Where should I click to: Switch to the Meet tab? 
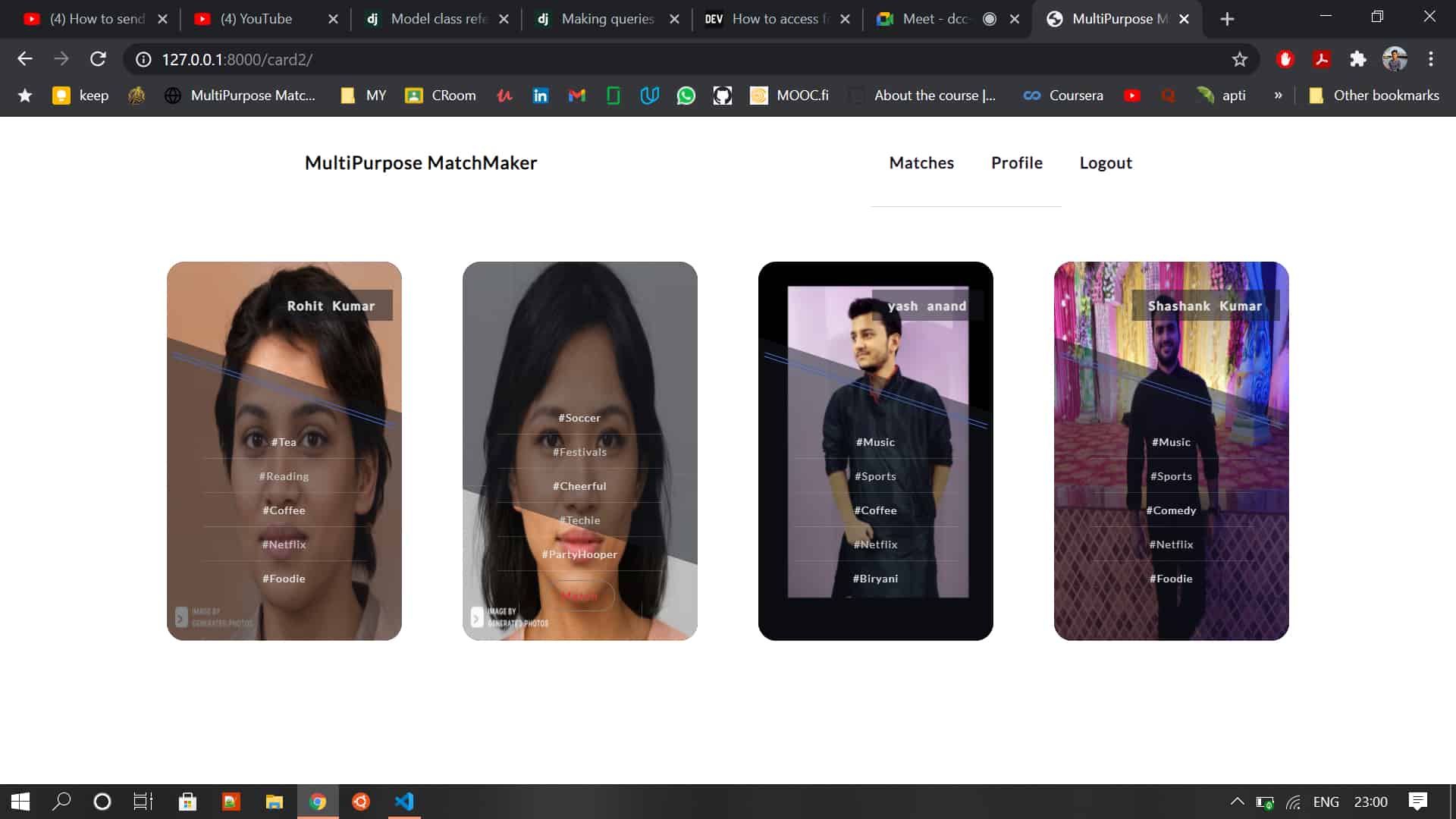[936, 19]
